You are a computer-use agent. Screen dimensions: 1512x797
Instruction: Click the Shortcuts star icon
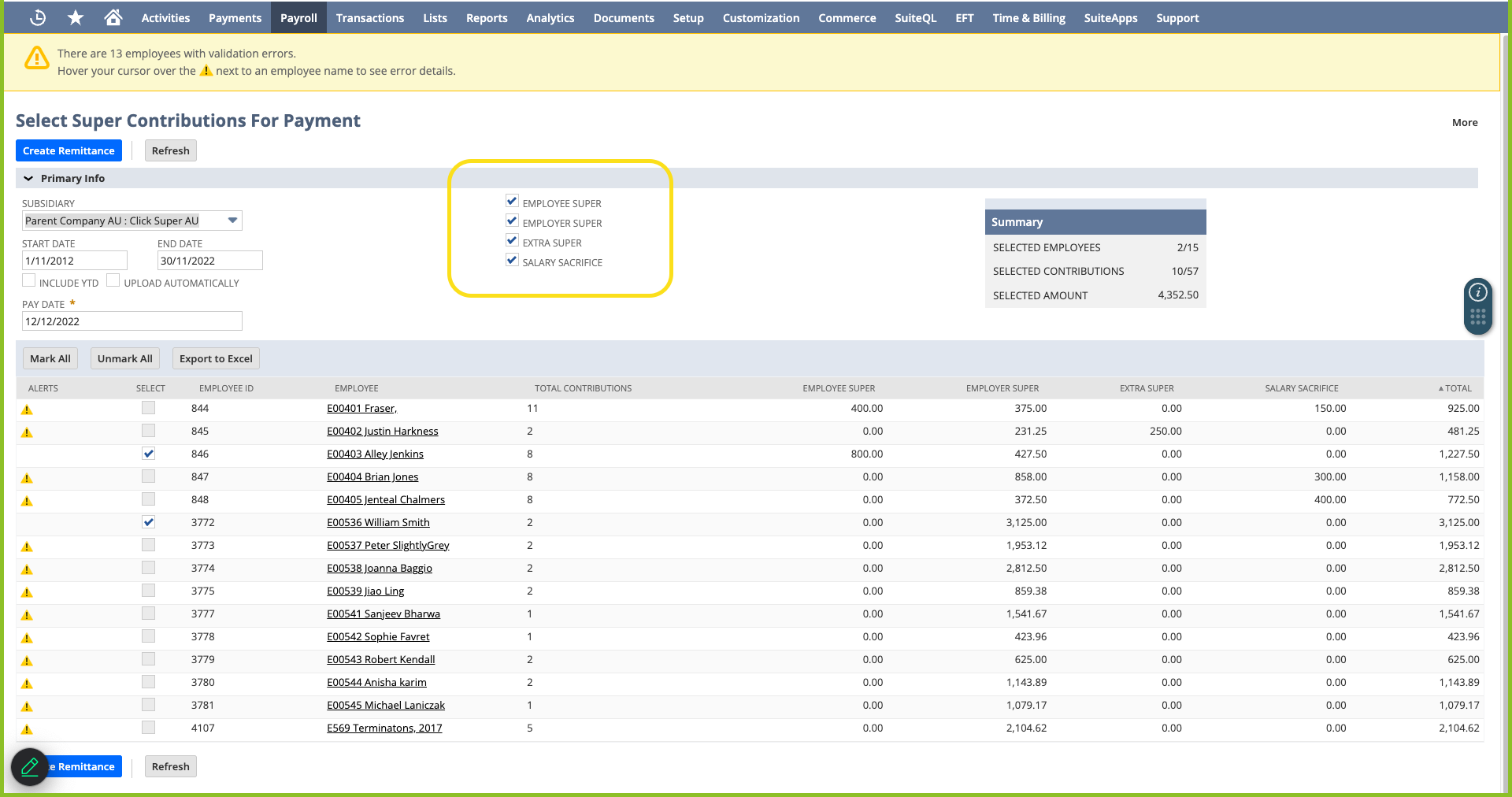(76, 17)
